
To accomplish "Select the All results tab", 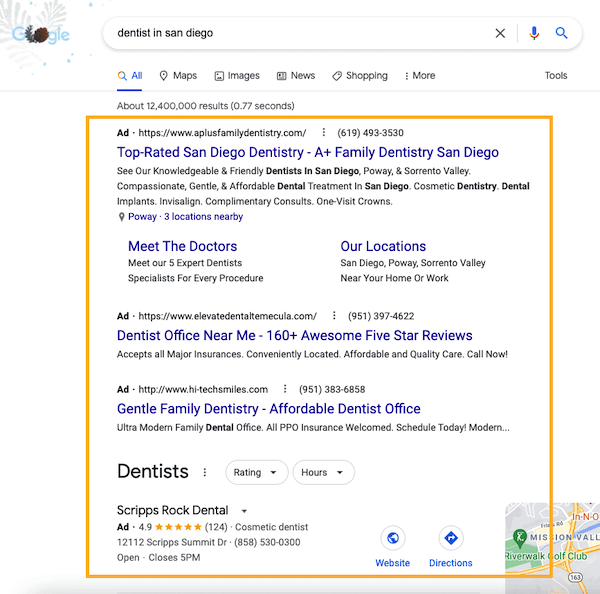I will click(x=130, y=76).
